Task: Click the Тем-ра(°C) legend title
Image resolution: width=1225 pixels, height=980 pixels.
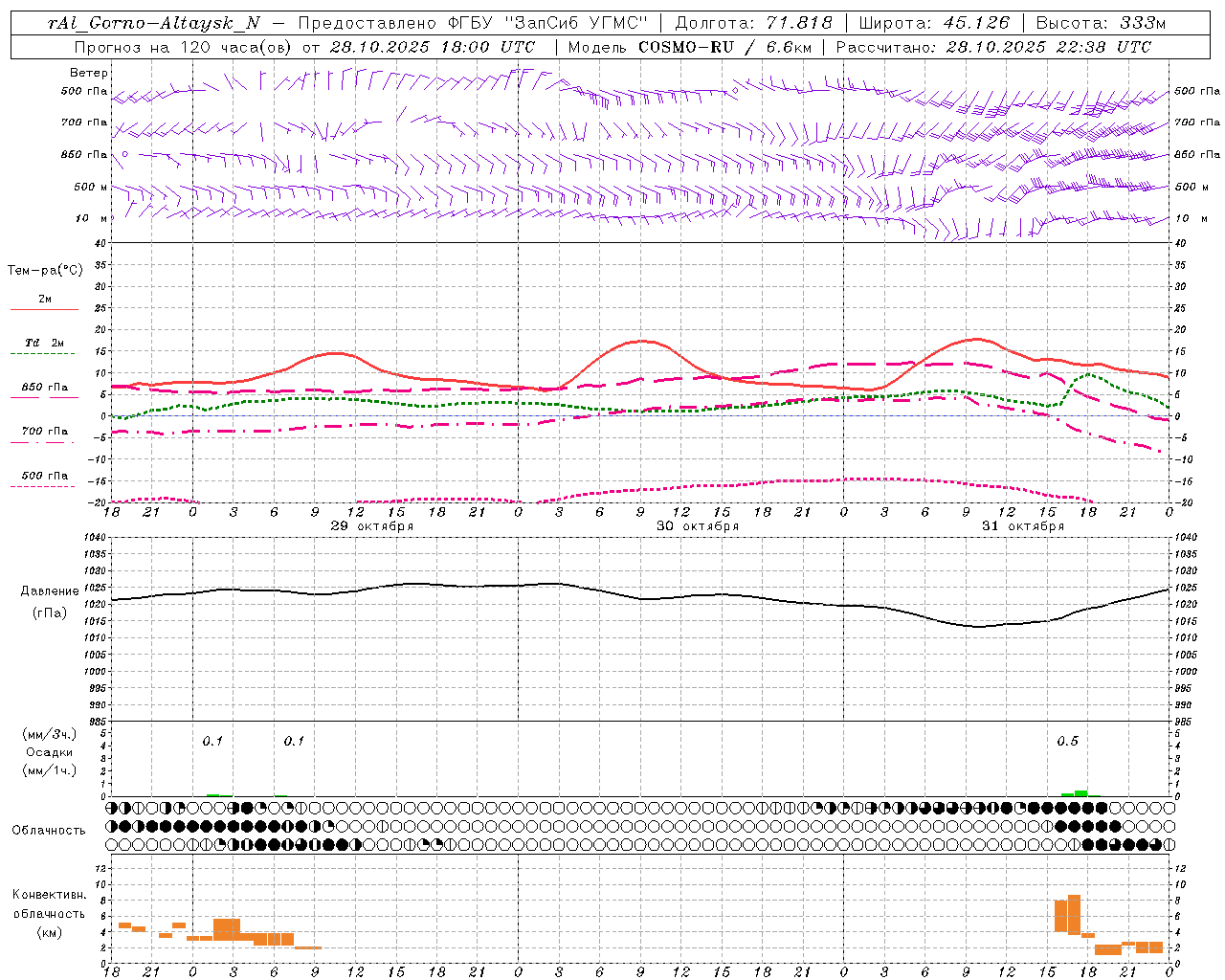Action: pos(45,271)
